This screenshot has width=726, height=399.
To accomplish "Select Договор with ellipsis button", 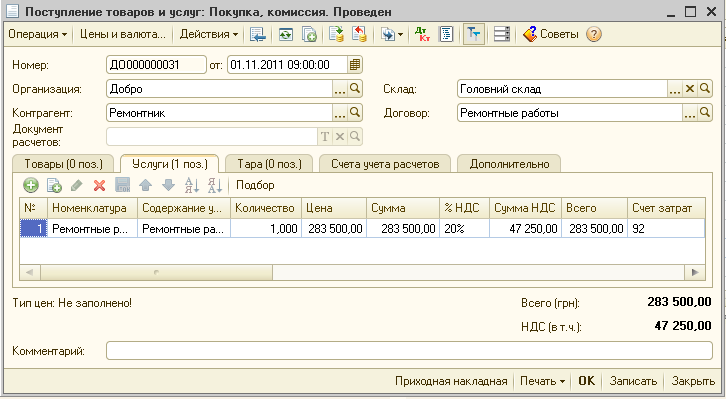I will 690,113.
